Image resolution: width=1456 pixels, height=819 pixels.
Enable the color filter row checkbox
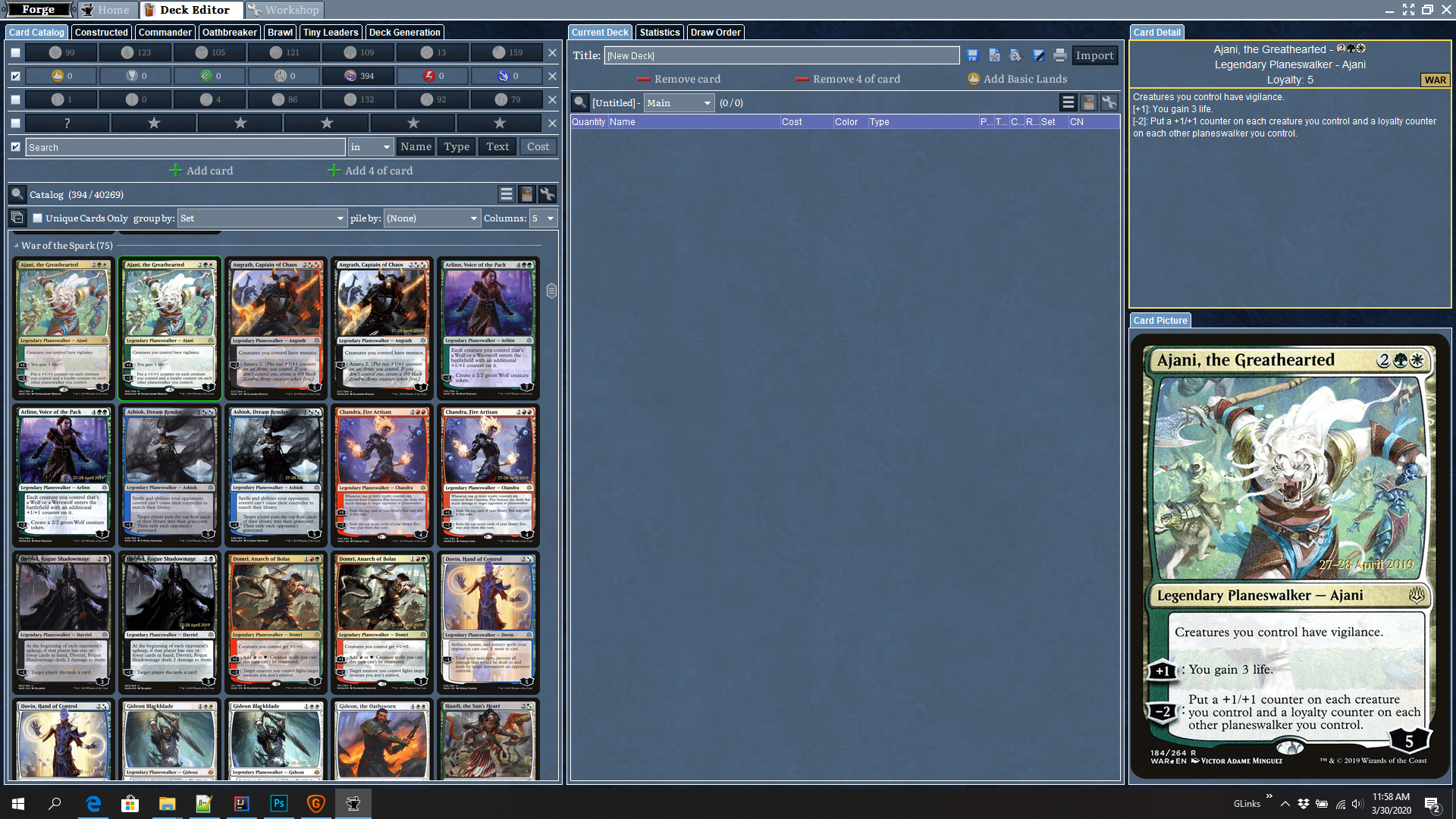tap(15, 52)
